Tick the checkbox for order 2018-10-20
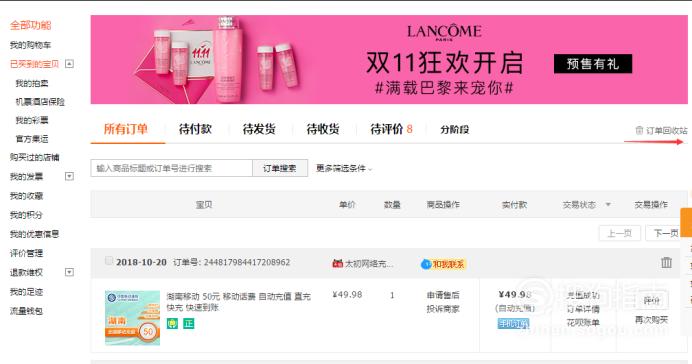692x364 pixels. [x=109, y=261]
